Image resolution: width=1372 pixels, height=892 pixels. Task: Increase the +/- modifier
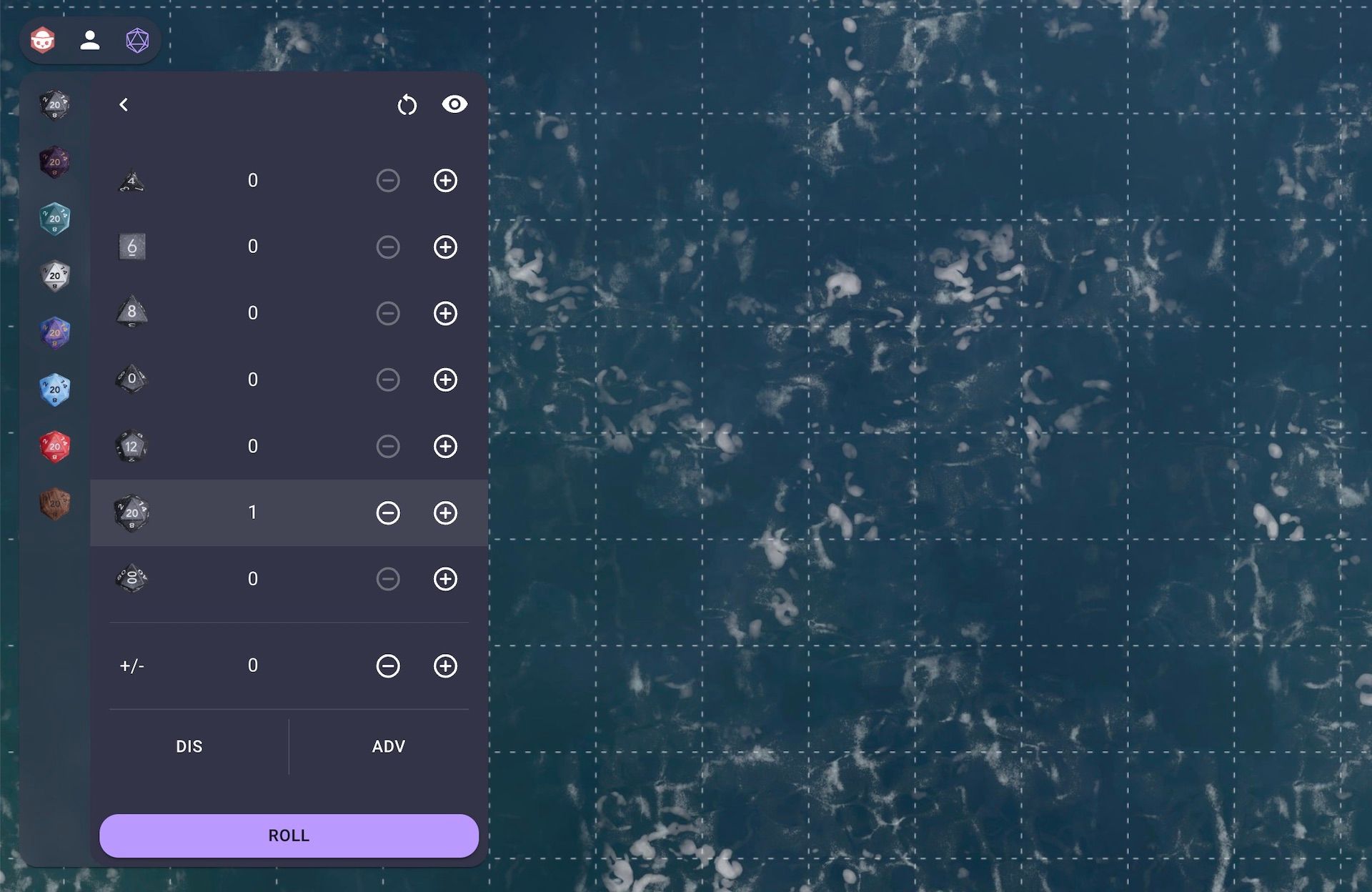point(445,666)
